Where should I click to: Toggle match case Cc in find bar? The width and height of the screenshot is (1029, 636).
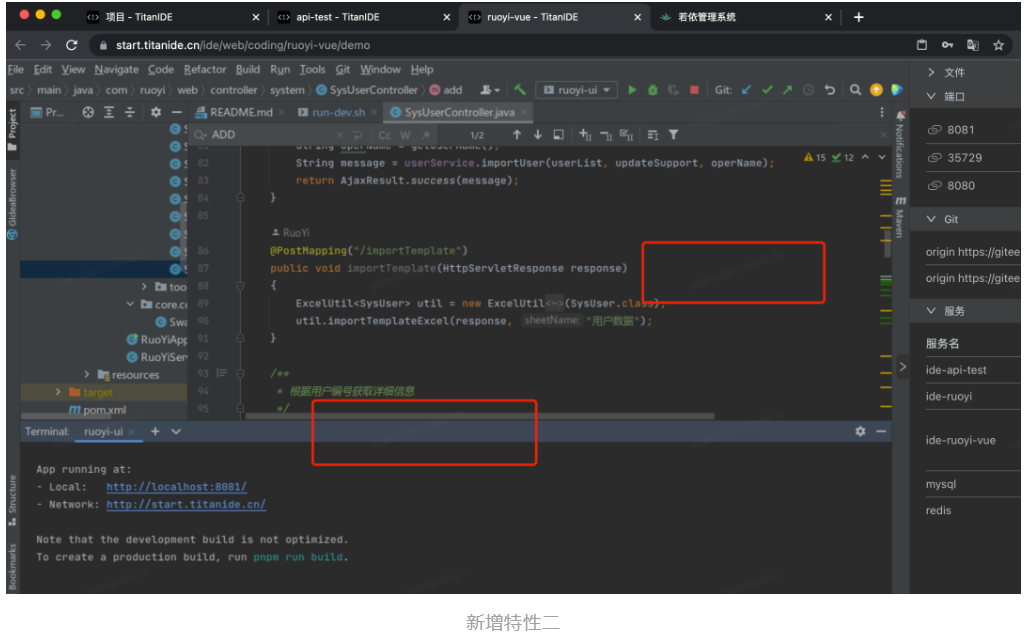385,135
